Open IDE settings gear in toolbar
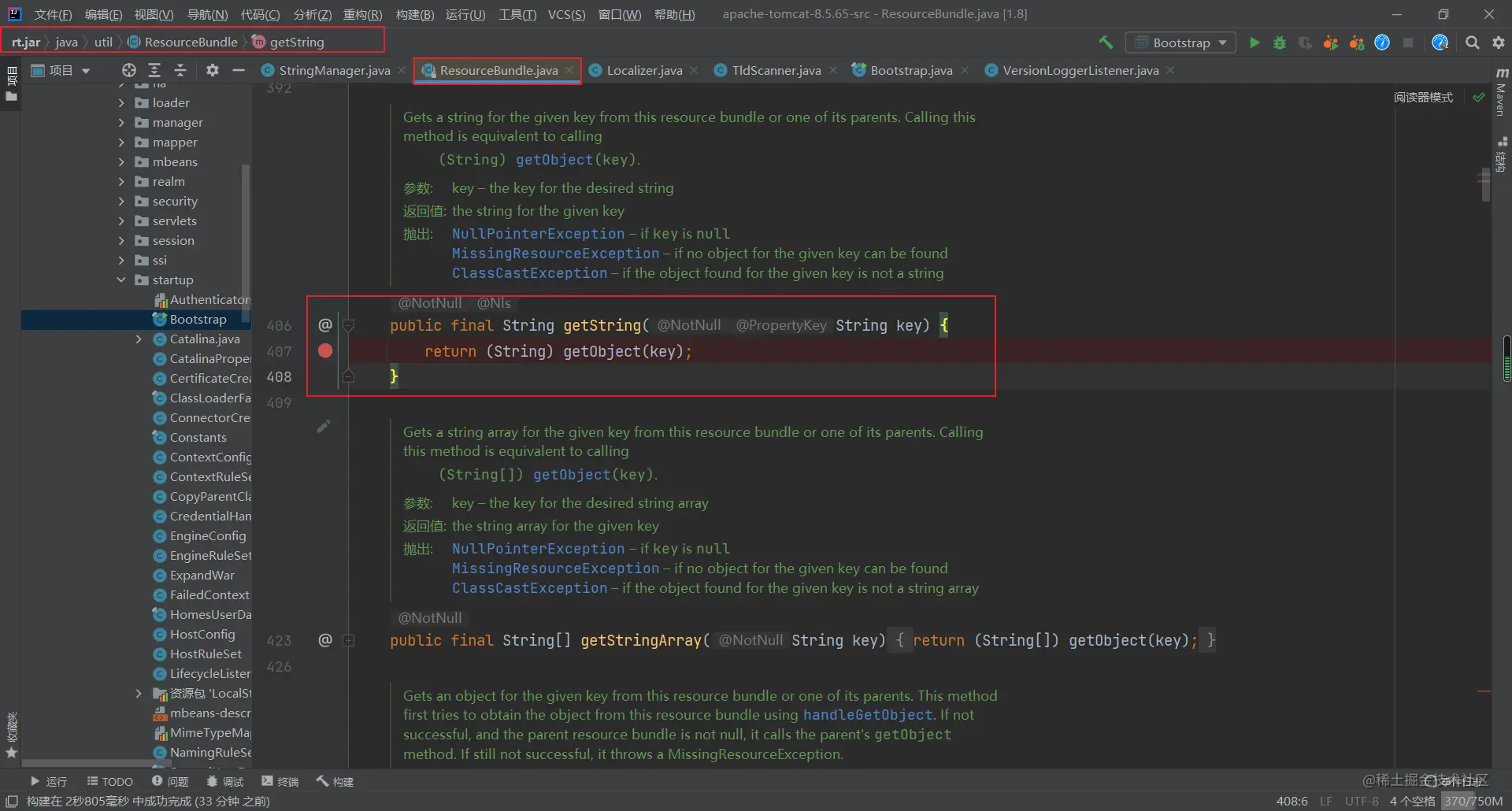The image size is (1512, 811). 1499,43
